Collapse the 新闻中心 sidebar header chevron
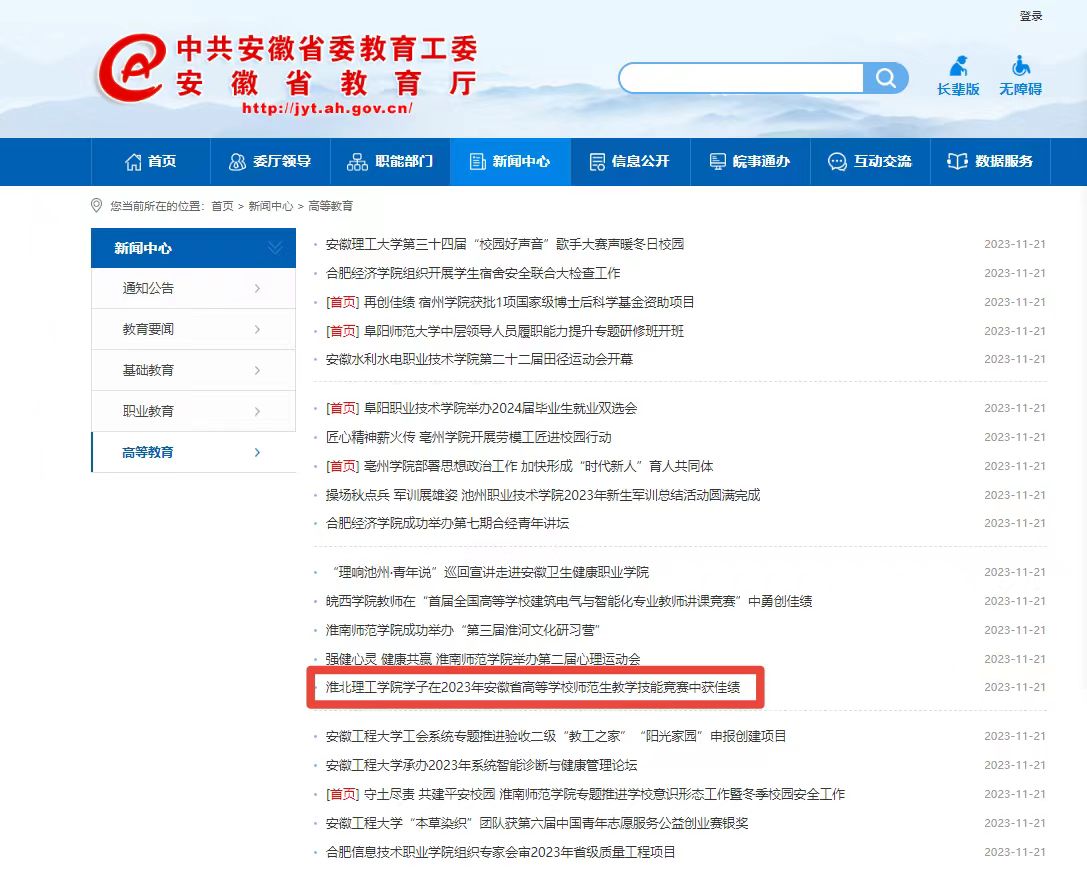This screenshot has height=873, width=1087. point(275,248)
